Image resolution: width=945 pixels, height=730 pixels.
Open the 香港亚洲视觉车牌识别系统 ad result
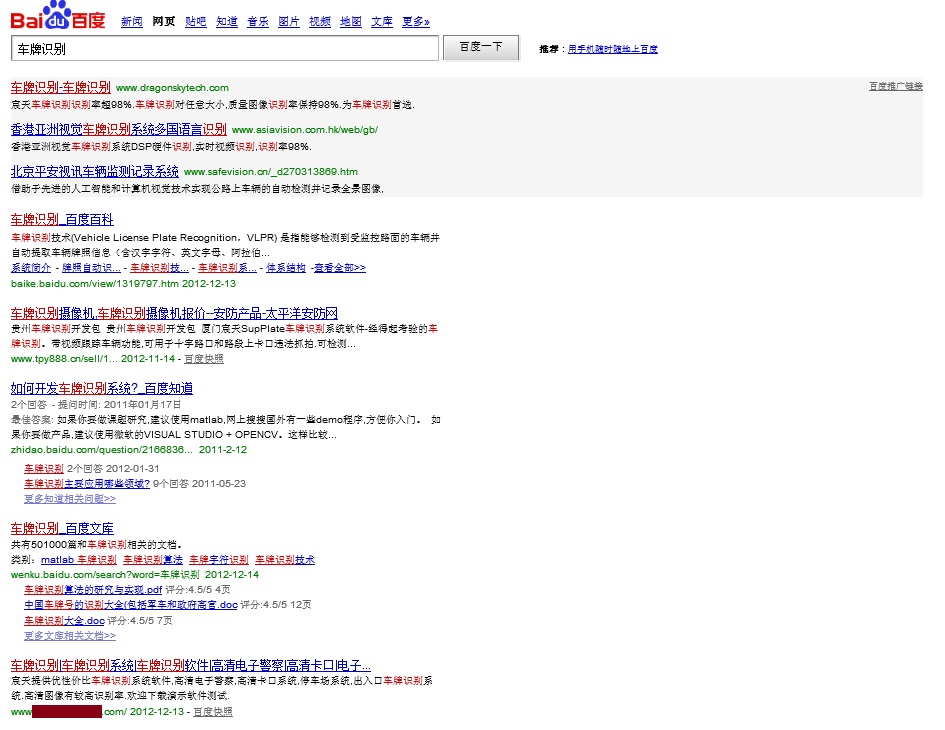[x=118, y=129]
